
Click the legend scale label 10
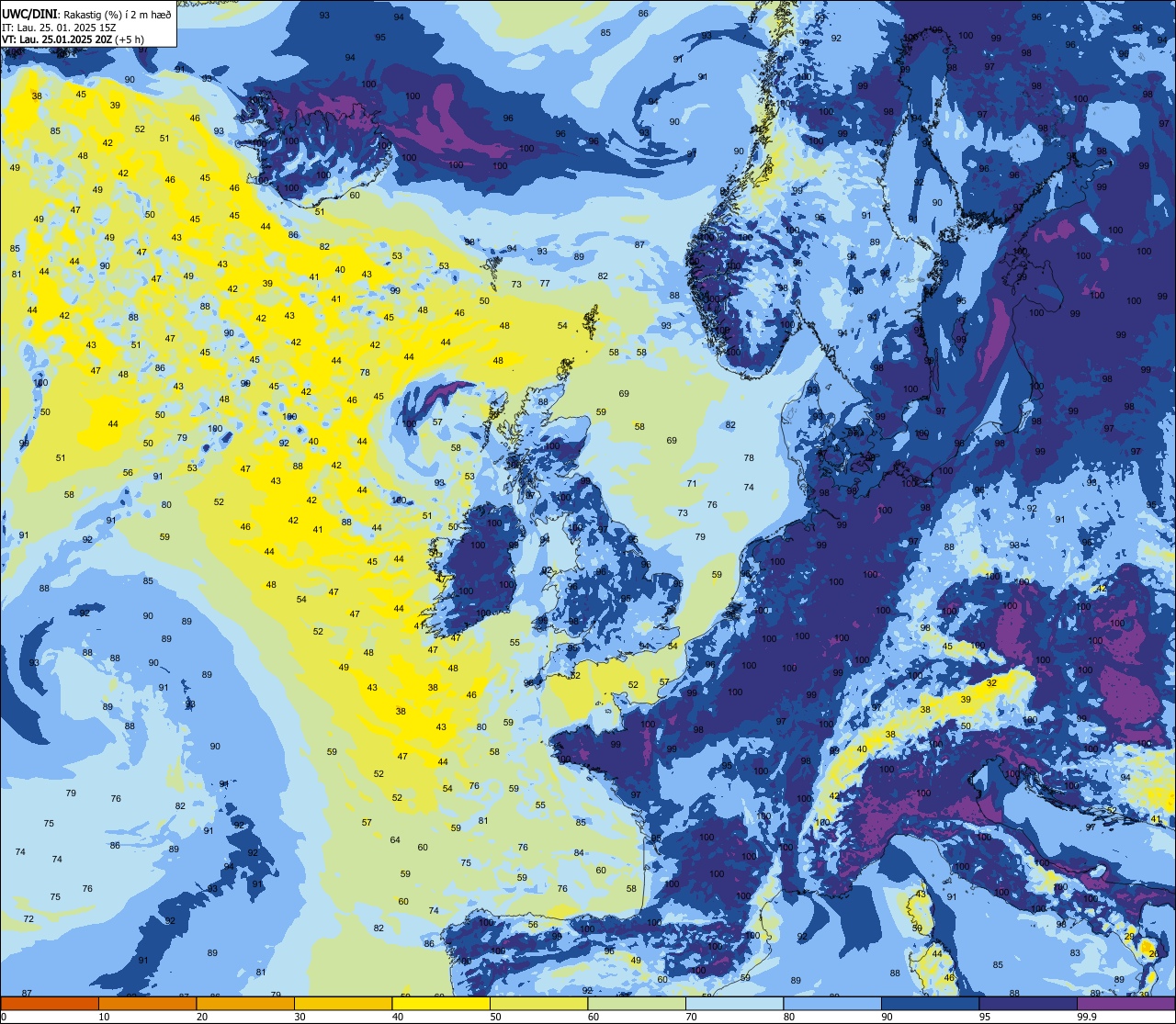click(x=104, y=1017)
